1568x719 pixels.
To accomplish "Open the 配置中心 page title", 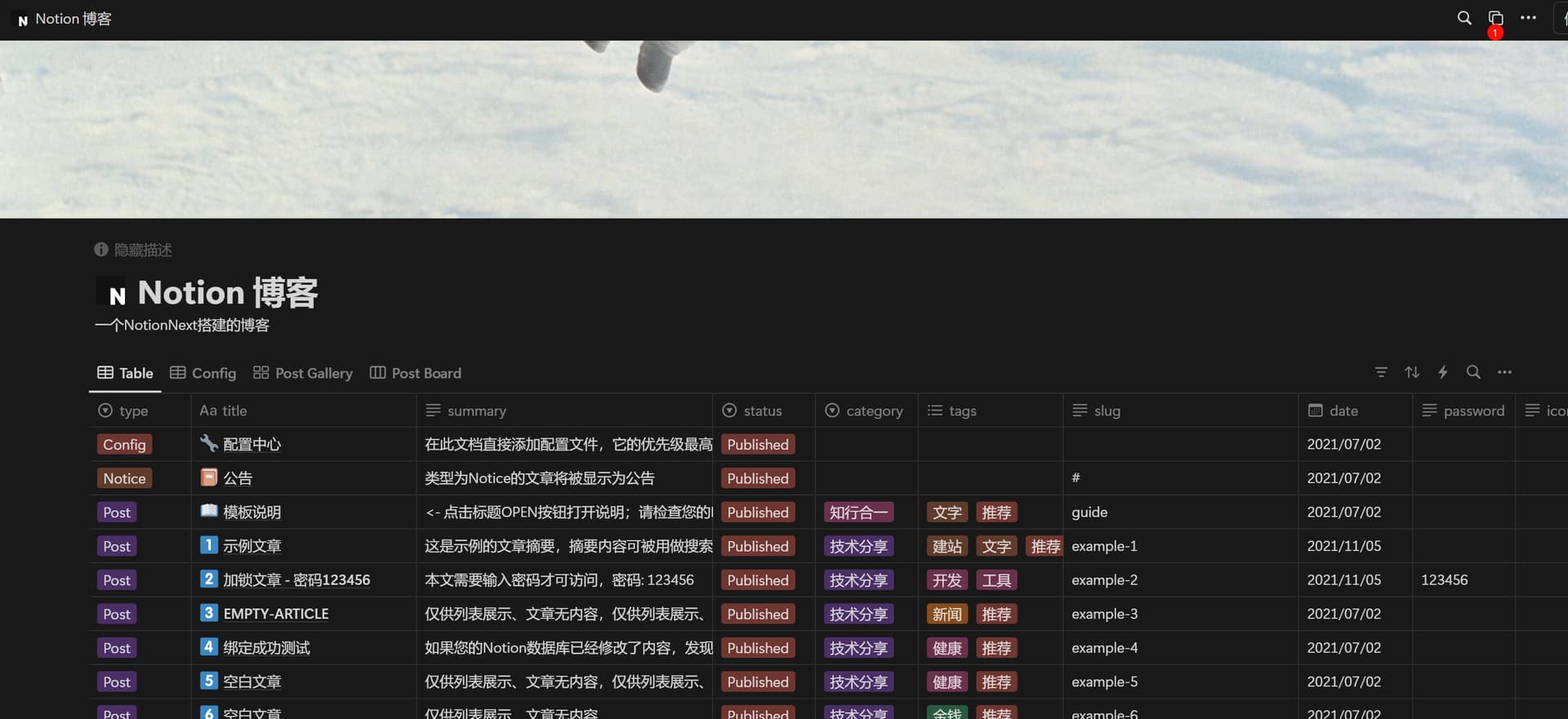I will click(252, 444).
